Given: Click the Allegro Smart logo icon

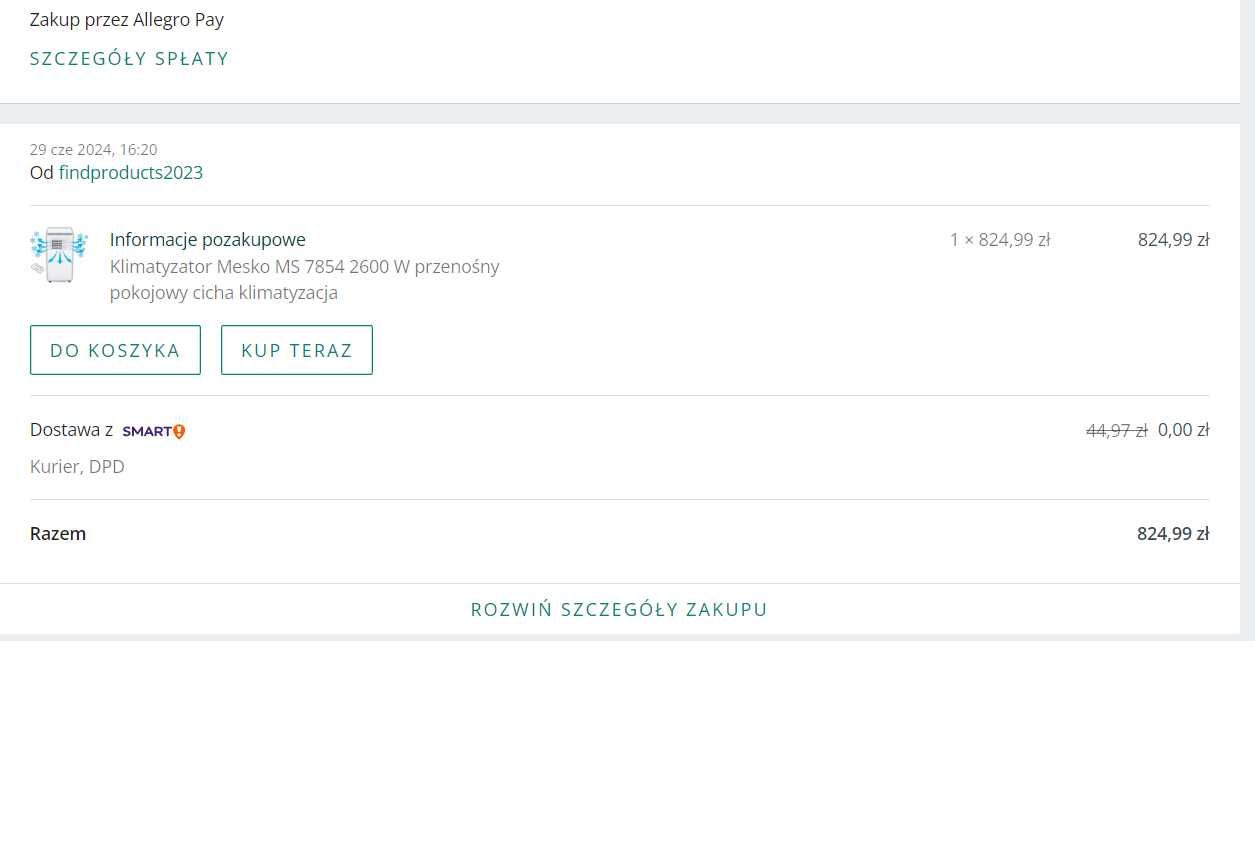Looking at the screenshot, I should 154,431.
